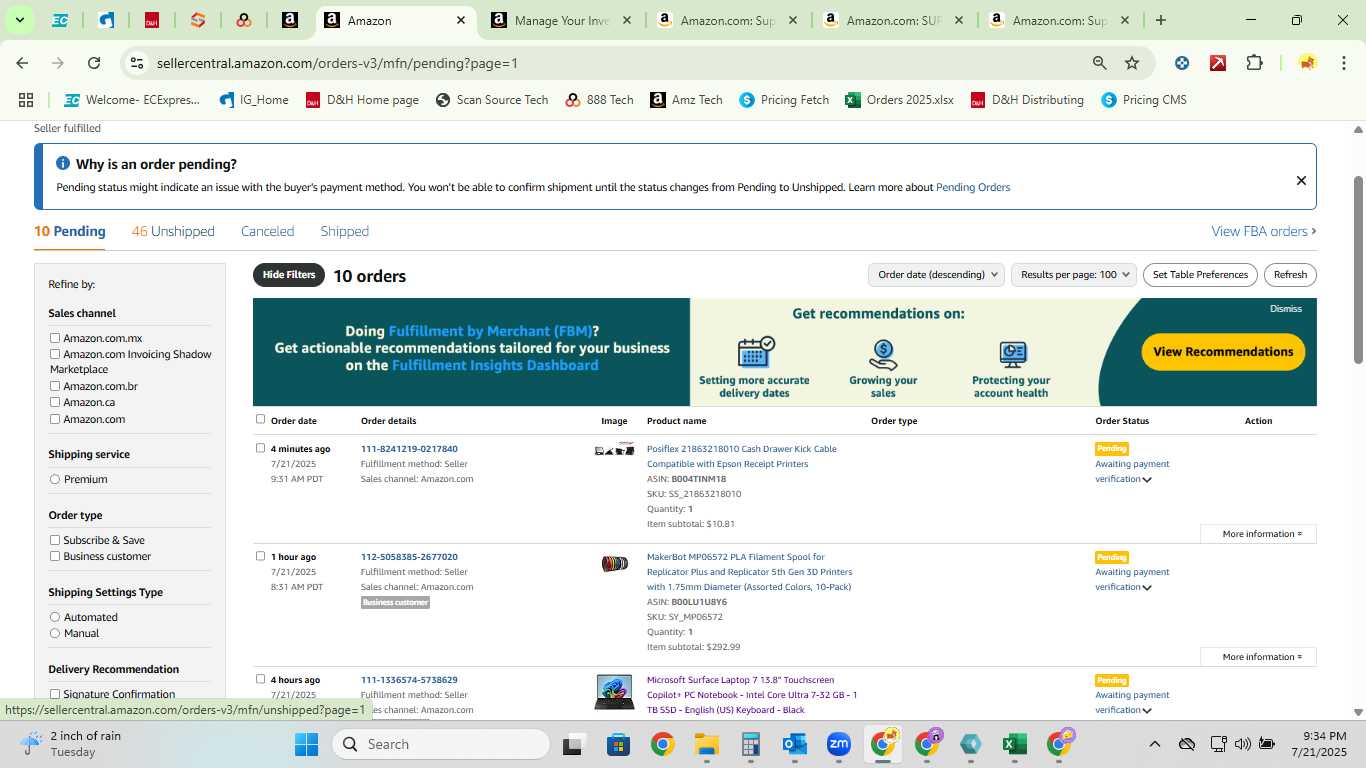Open the 888 Tech bookmark
Screen dimensions: 1366x768
(x=599, y=100)
